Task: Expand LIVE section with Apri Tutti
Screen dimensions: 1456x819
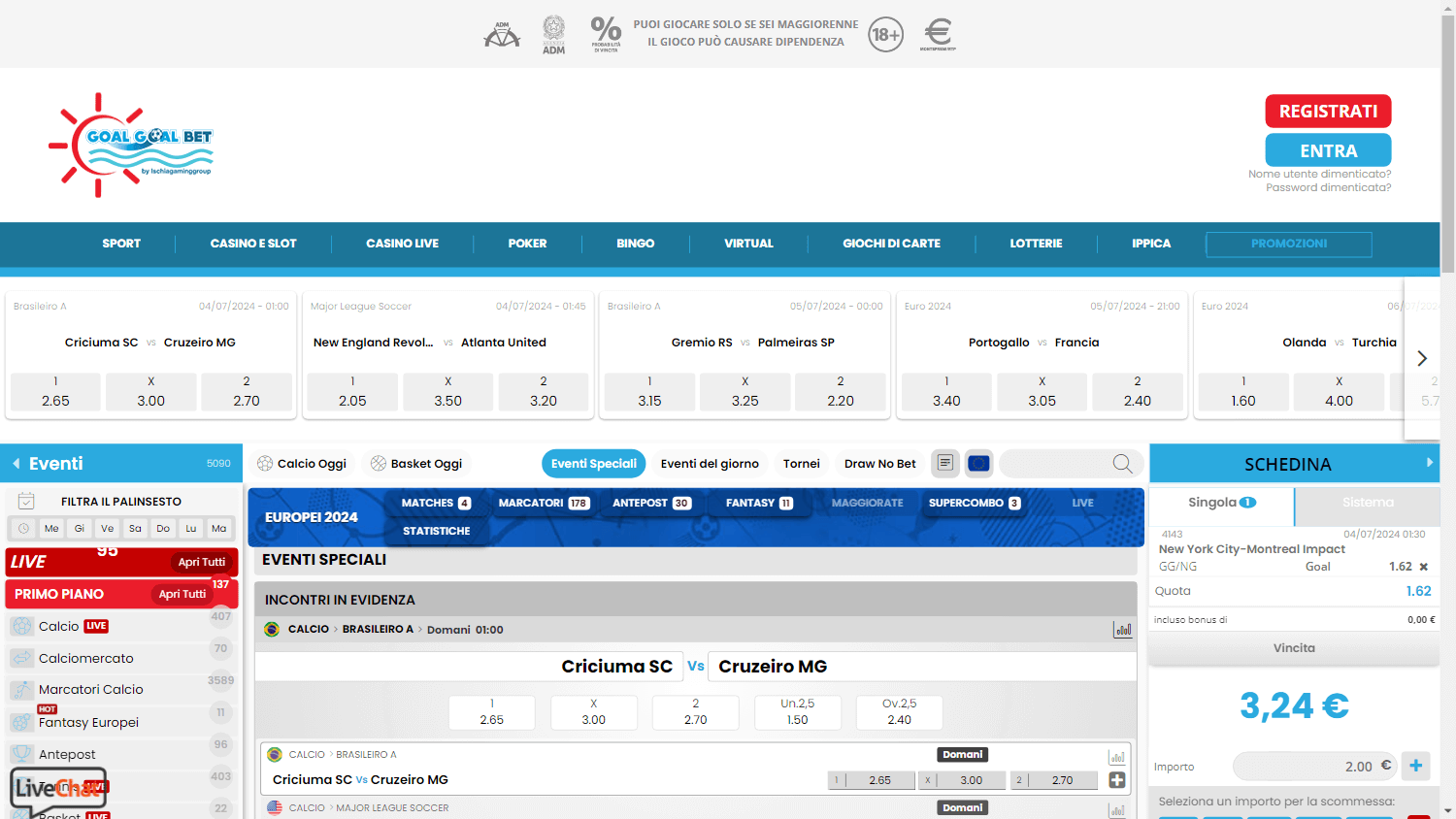Action: click(x=201, y=562)
